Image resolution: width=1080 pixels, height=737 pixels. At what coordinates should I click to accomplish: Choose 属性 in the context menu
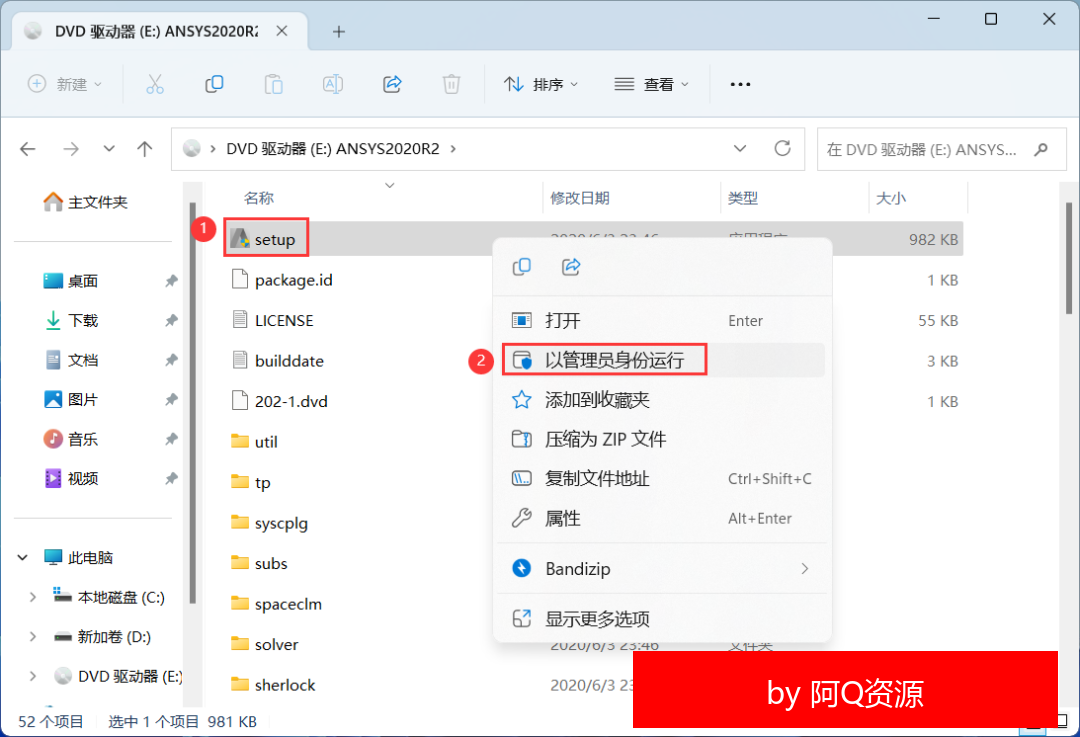(663, 518)
